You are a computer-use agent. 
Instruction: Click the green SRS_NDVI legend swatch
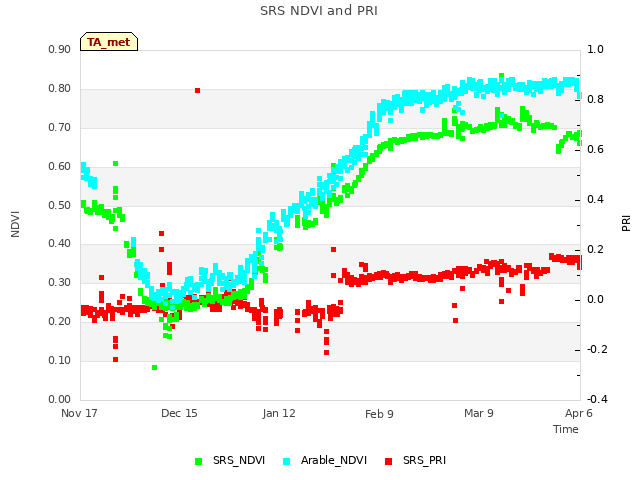tap(199, 462)
